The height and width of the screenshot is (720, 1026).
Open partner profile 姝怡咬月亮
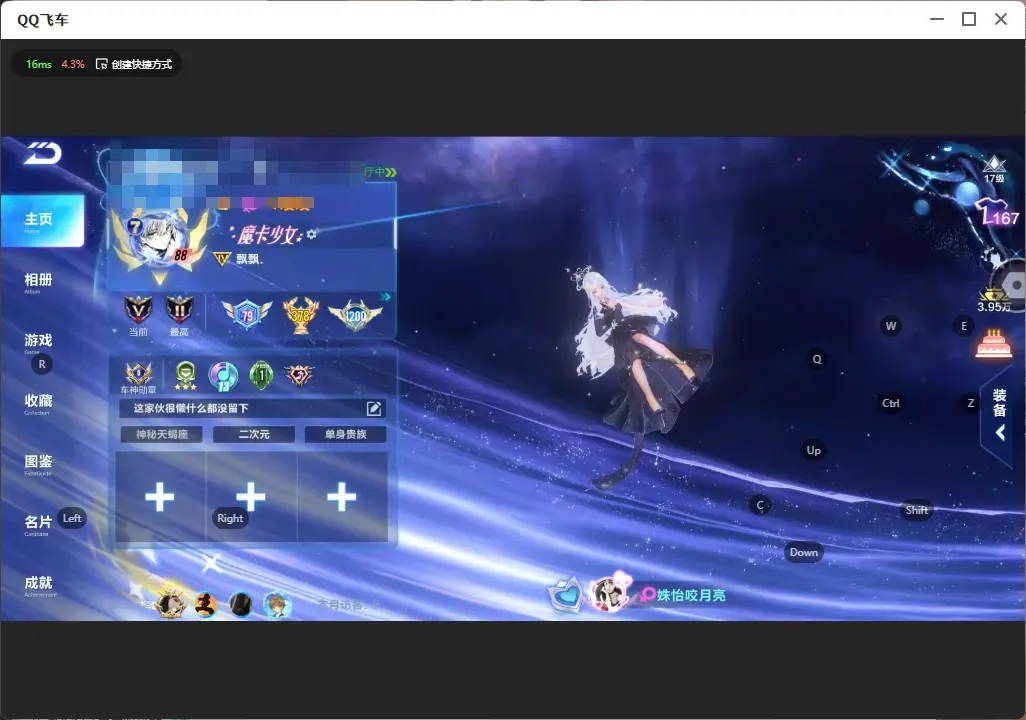[x=692, y=595]
